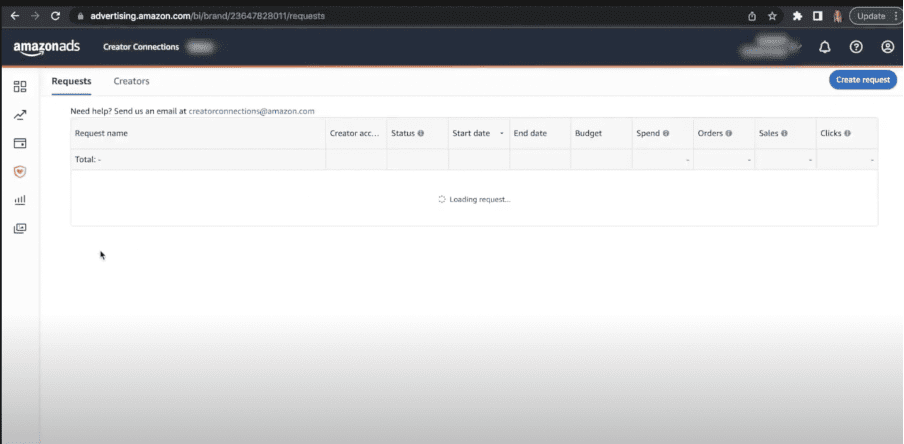Screen dimensions: 904x444
Task: Open the dashboard grid icon in sidebar
Action: pyautogui.click(x=20, y=87)
